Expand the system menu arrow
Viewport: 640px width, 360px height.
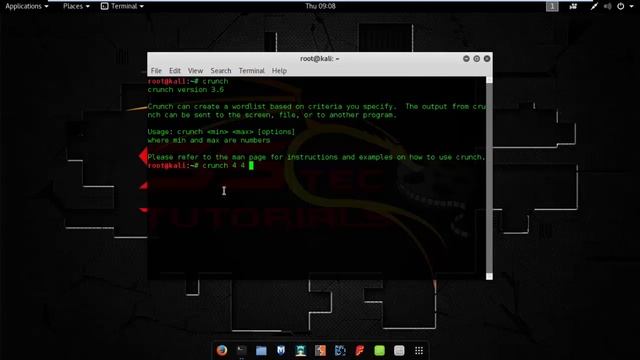[631, 7]
